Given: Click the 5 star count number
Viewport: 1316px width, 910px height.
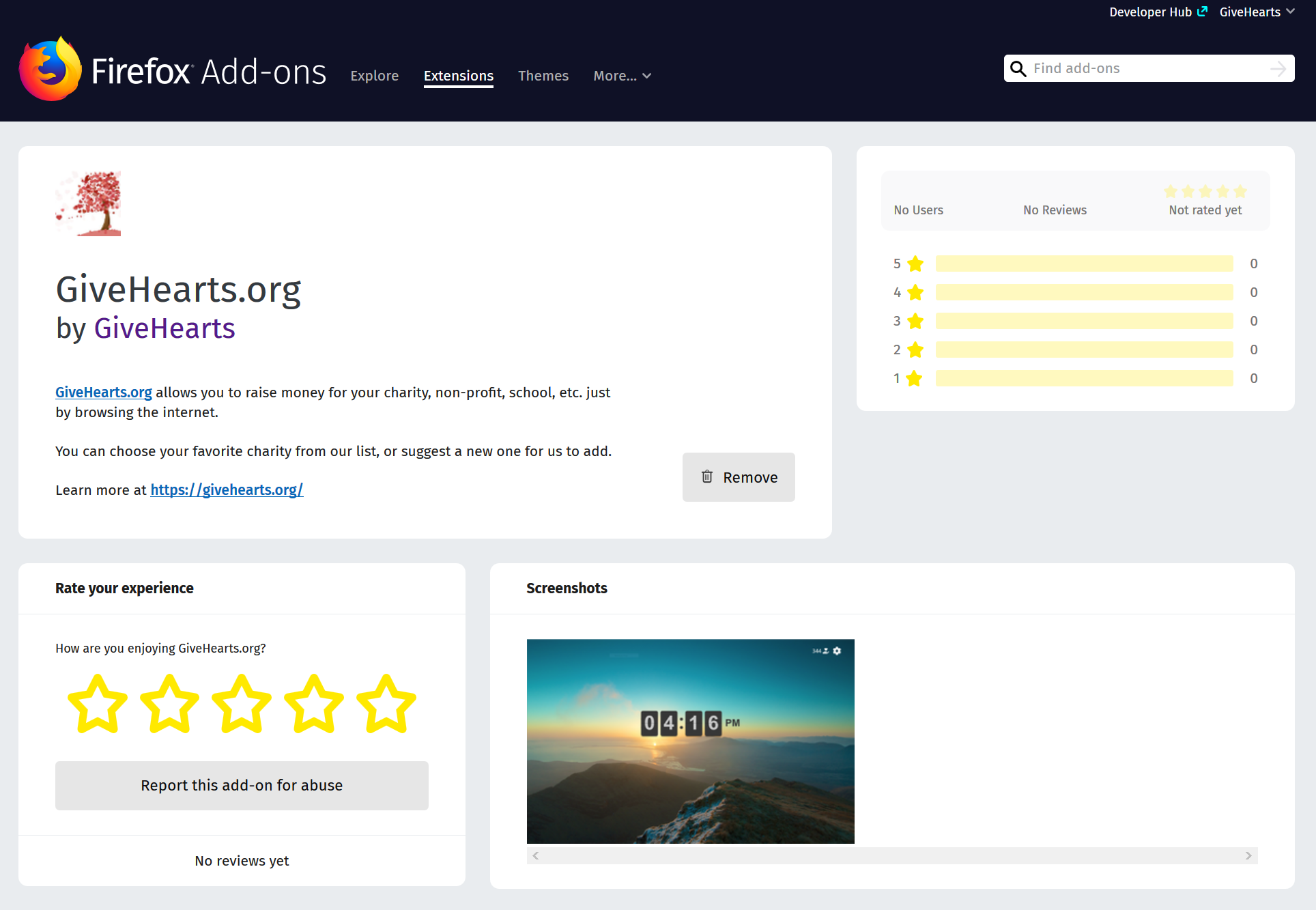Looking at the screenshot, I should pyautogui.click(x=1254, y=264).
